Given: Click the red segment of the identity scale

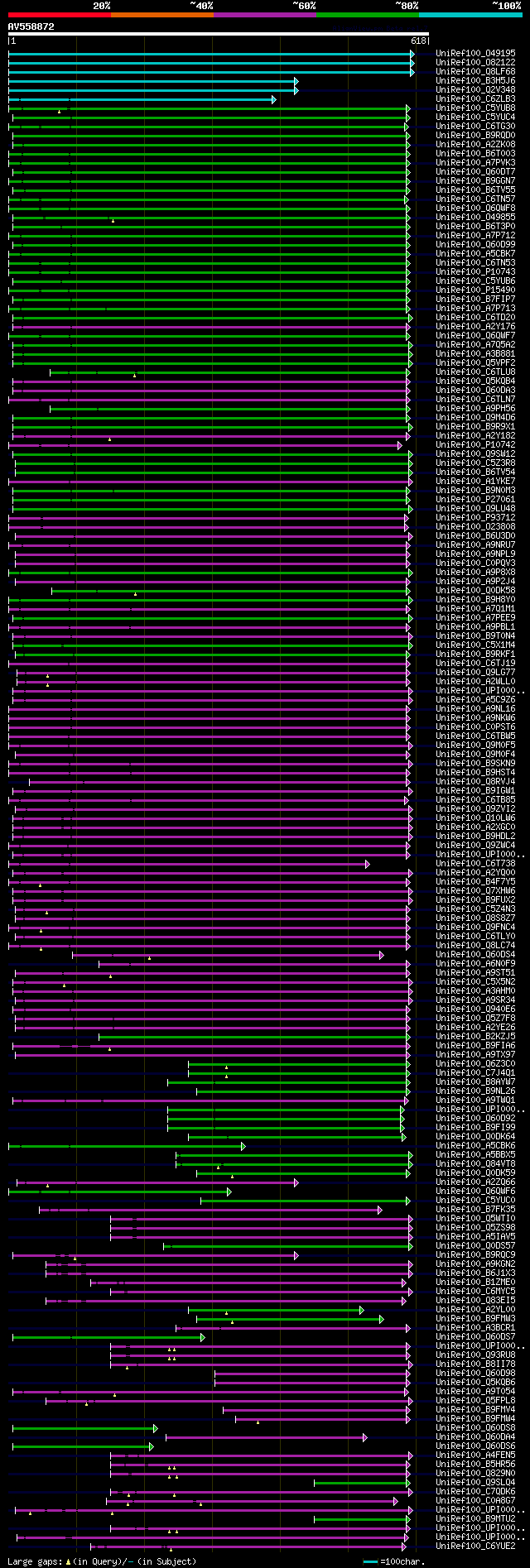Looking at the screenshot, I should [60, 15].
